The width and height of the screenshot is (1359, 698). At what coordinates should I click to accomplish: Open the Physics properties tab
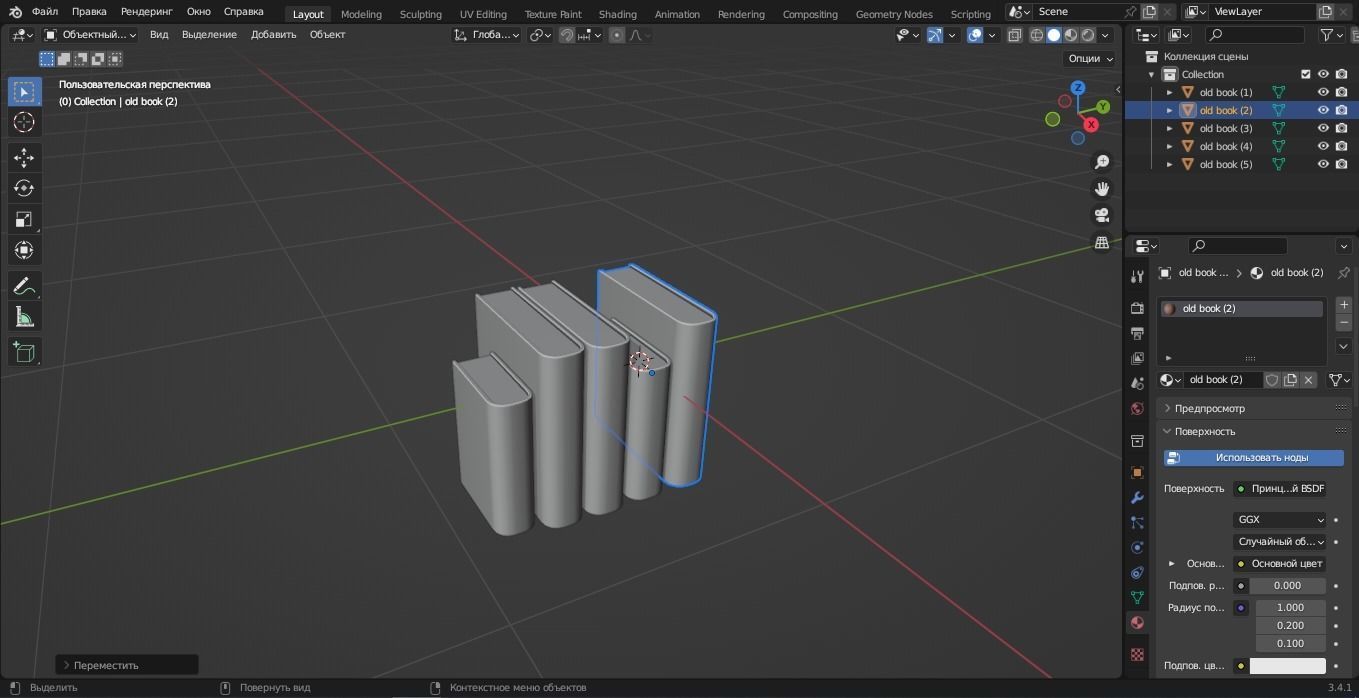click(1137, 547)
